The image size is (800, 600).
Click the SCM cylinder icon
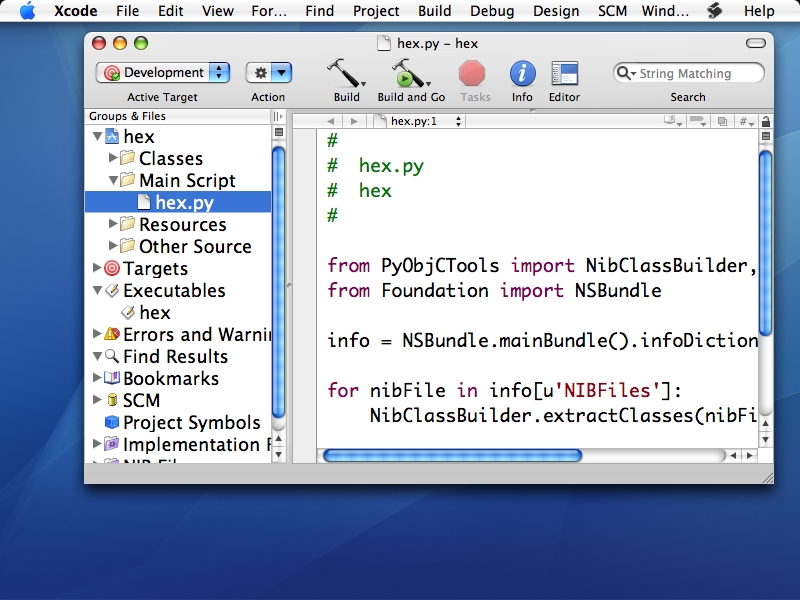coord(112,400)
